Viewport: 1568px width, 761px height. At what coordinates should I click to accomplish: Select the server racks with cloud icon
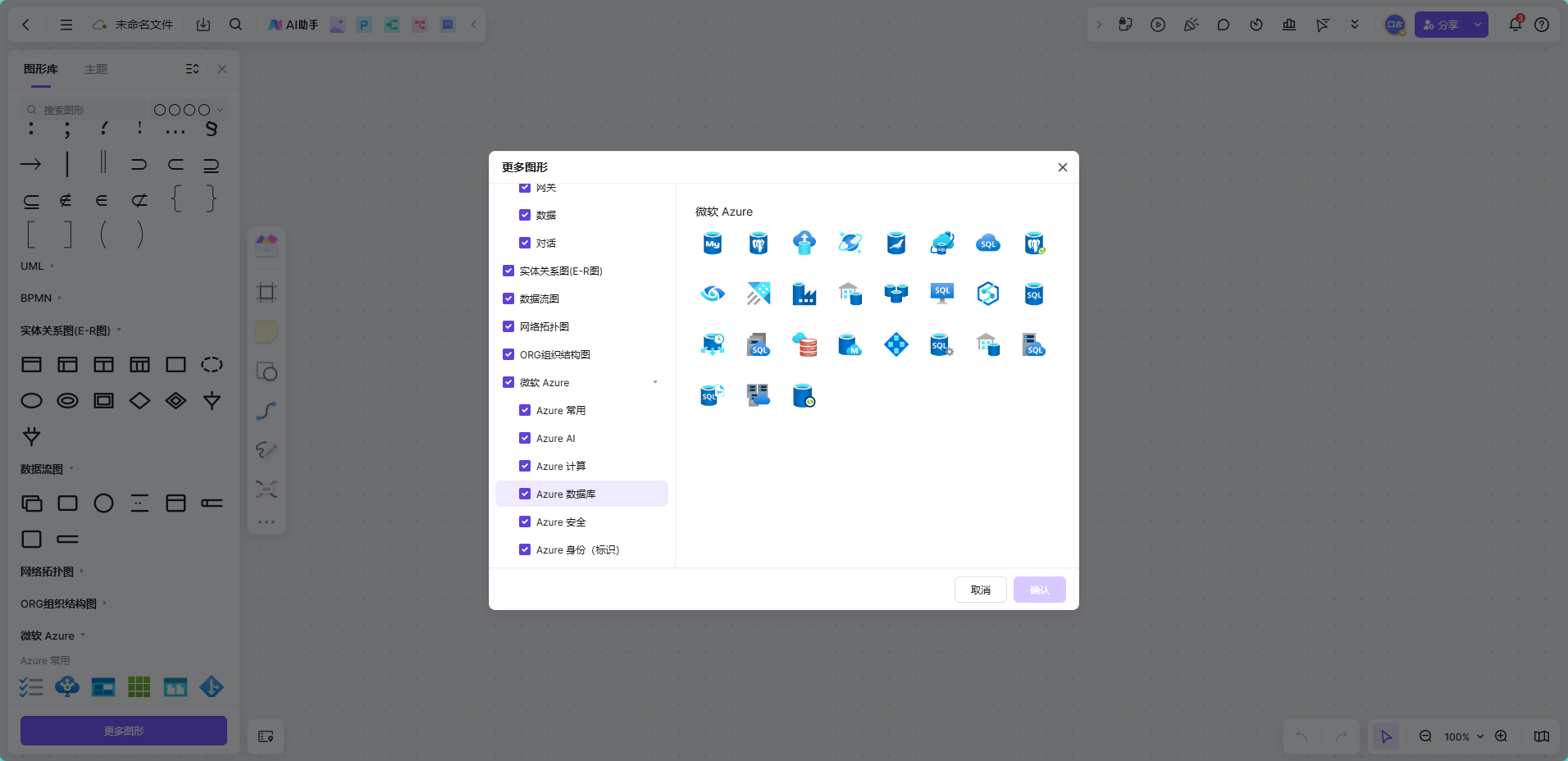click(758, 395)
